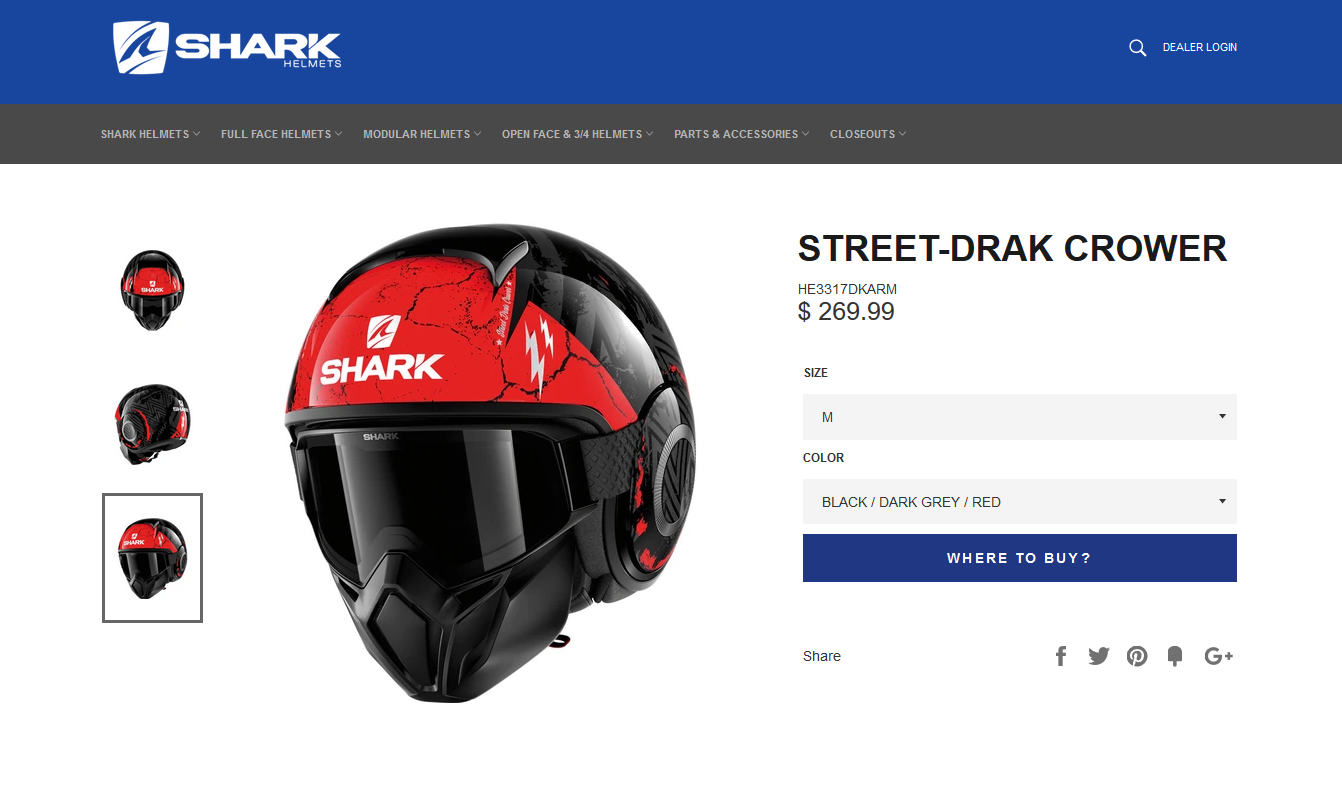The width and height of the screenshot is (1342, 801).
Task: Expand the Shark Helmets menu
Action: (150, 134)
